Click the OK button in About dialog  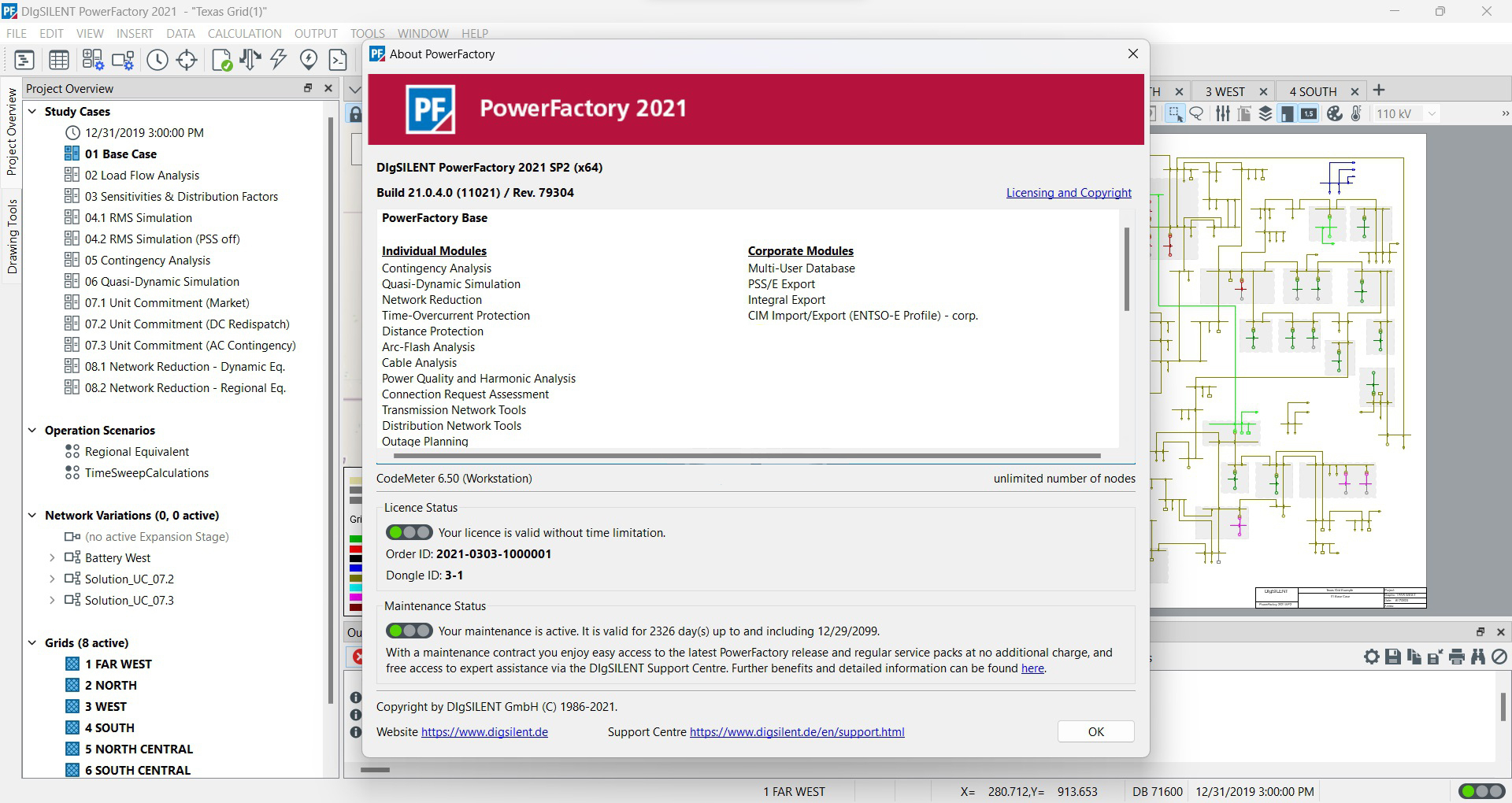1095,732
